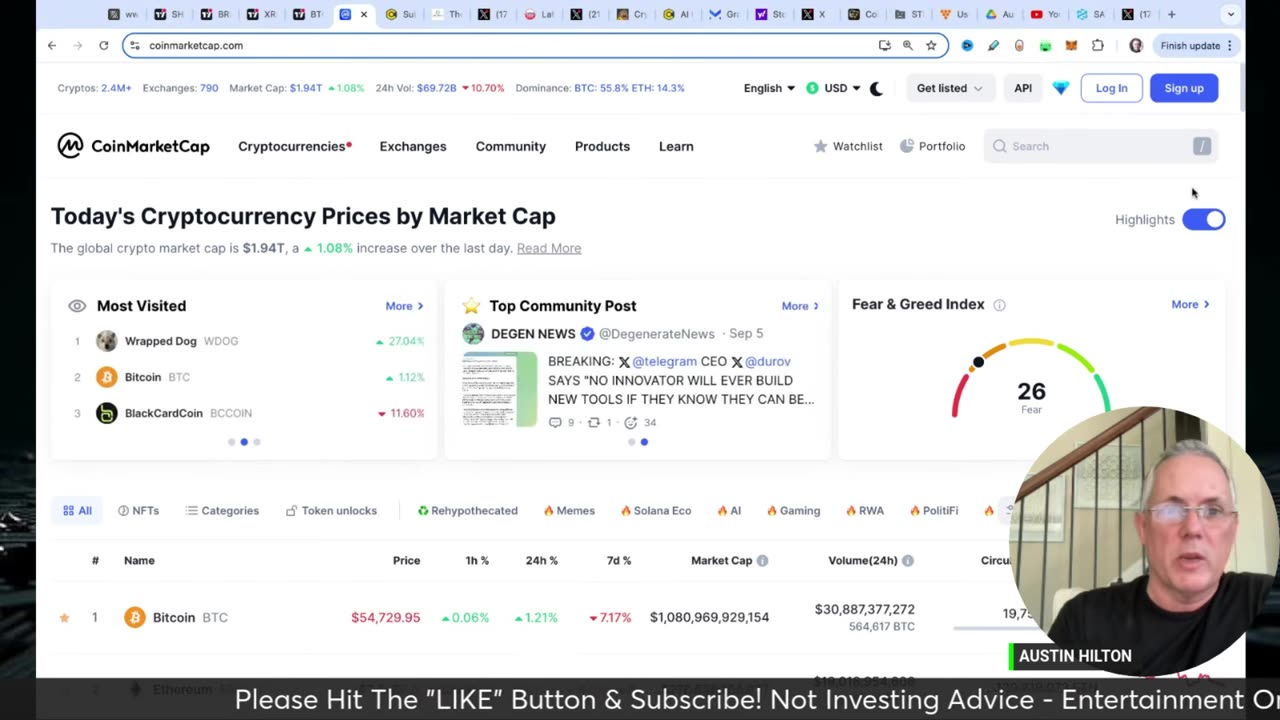Click the CoinMarketCap logo
This screenshot has height=720, width=1280.
pyautogui.click(x=133, y=146)
